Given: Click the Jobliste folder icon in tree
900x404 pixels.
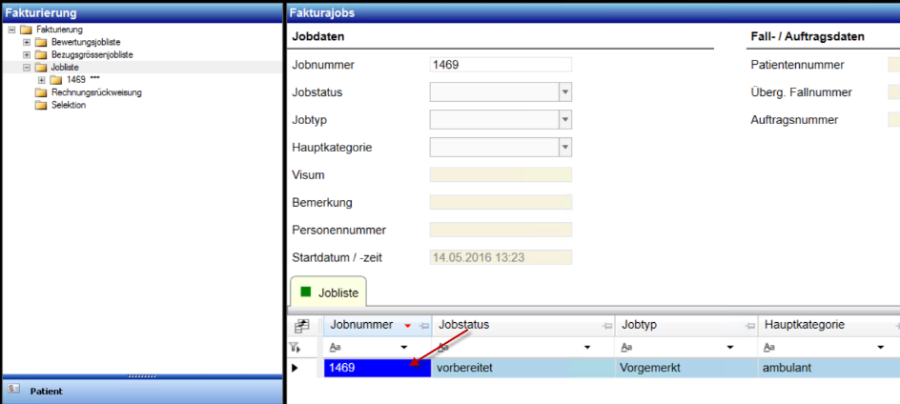Looking at the screenshot, I should 40,67.
